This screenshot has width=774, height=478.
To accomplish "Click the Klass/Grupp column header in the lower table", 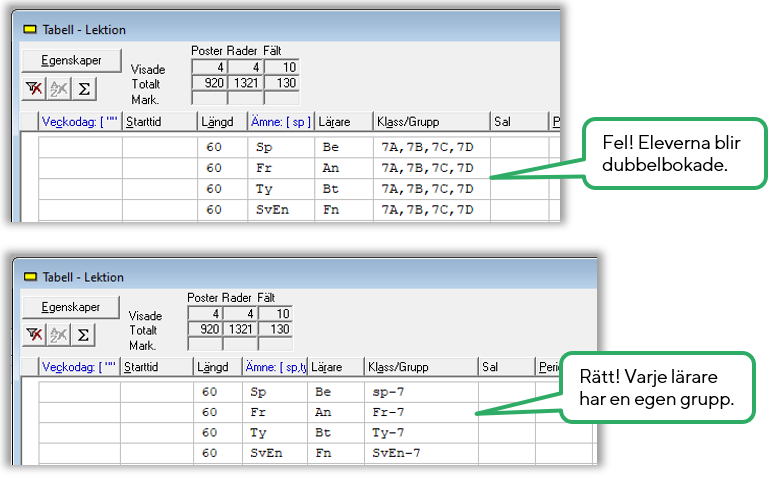I will (x=397, y=367).
